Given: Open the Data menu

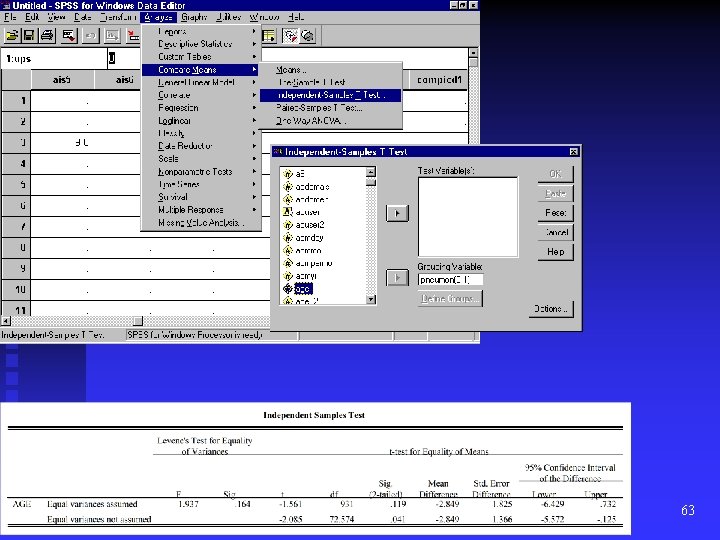Looking at the screenshot, I should tap(83, 17).
